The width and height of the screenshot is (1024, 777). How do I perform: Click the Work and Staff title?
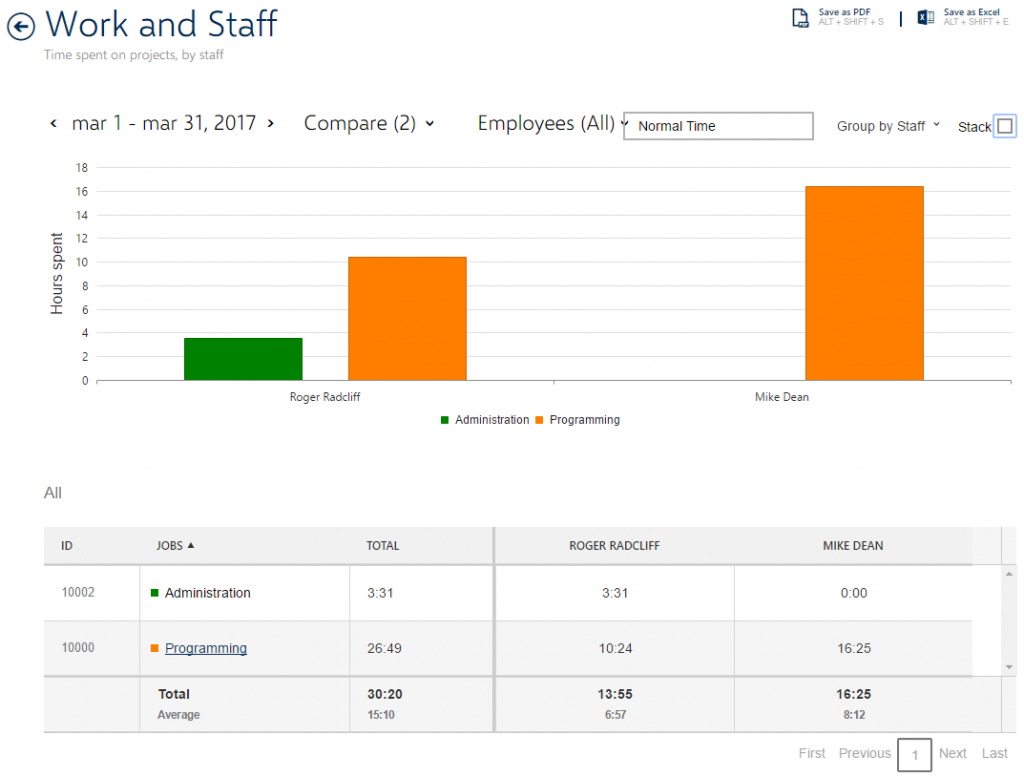pos(161,24)
